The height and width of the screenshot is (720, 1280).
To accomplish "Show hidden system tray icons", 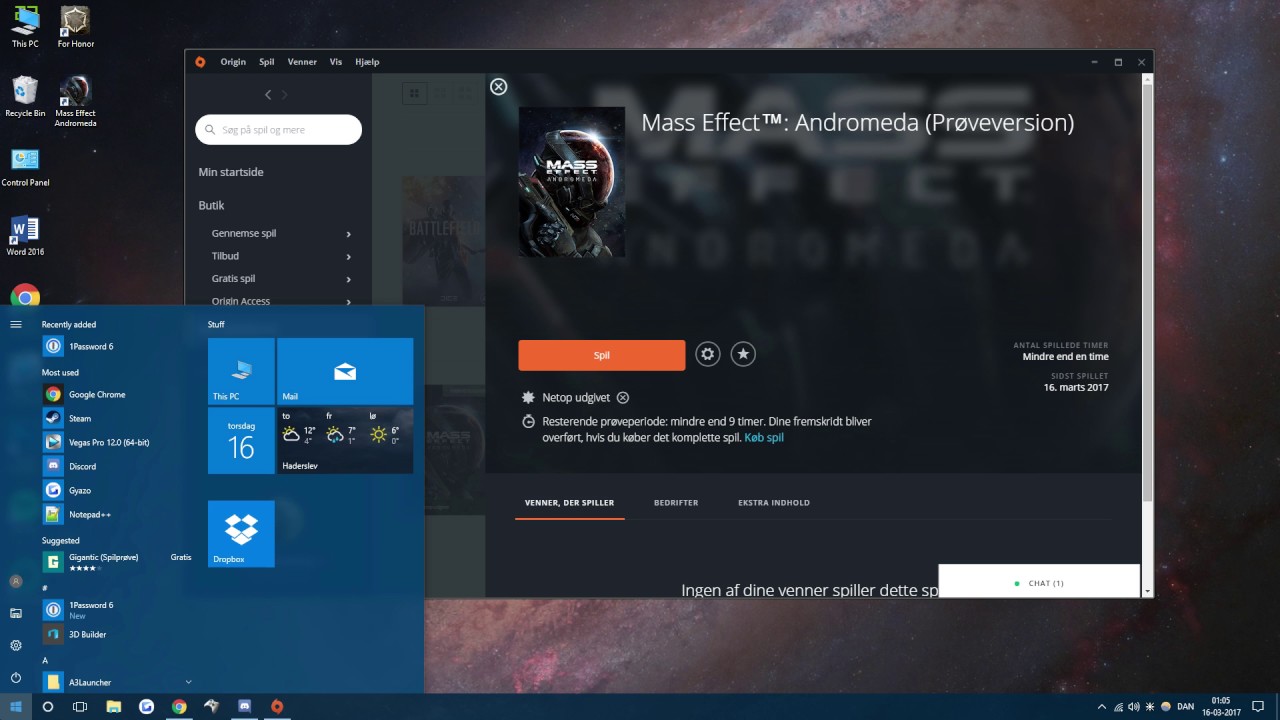I will tap(1102, 706).
